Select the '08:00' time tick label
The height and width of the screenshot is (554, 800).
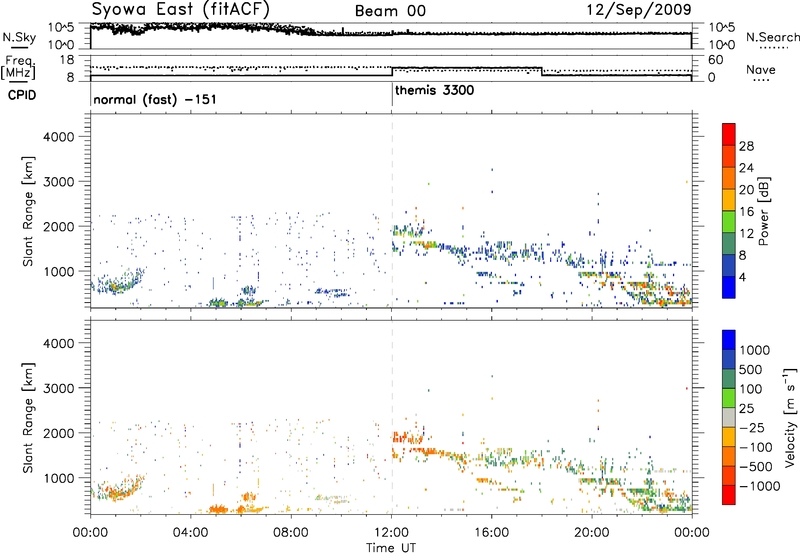pyautogui.click(x=291, y=533)
